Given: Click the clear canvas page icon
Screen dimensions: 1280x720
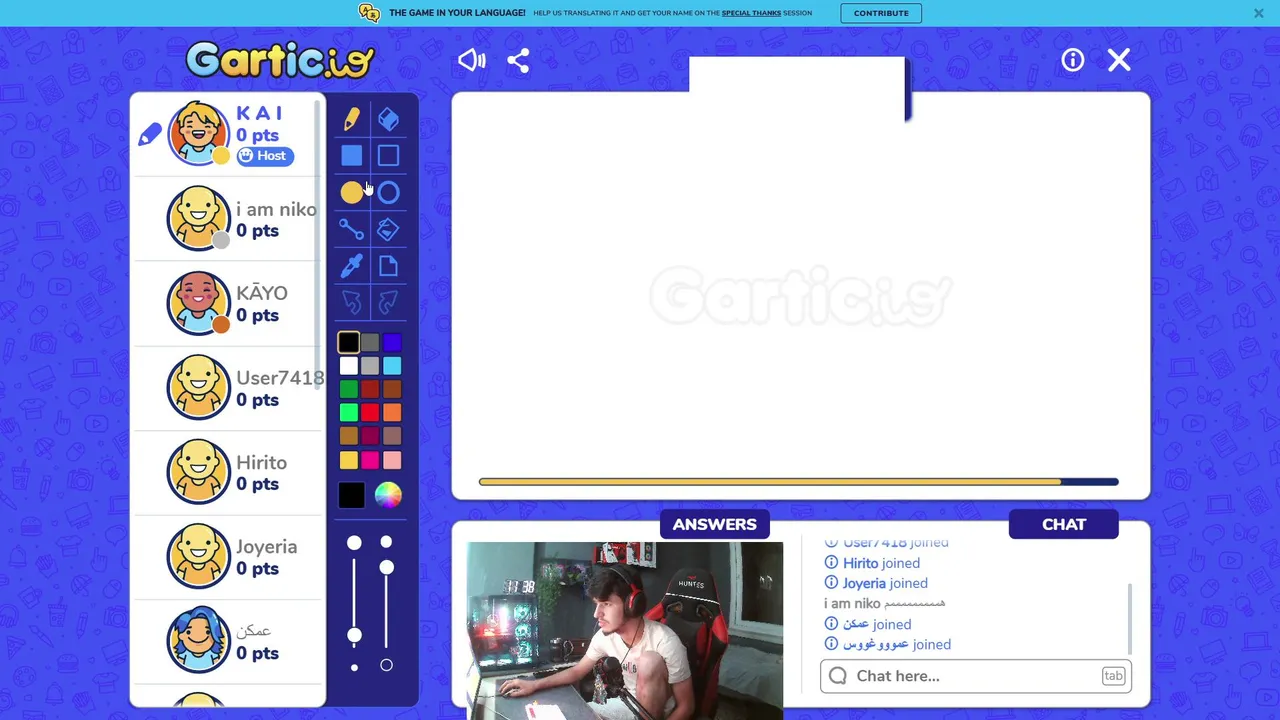Looking at the screenshot, I should point(388,266).
